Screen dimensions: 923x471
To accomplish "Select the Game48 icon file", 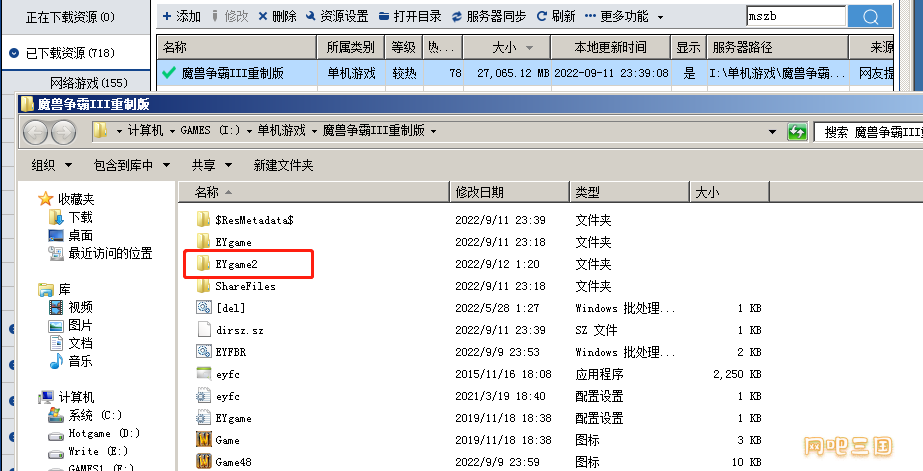I will (204, 462).
